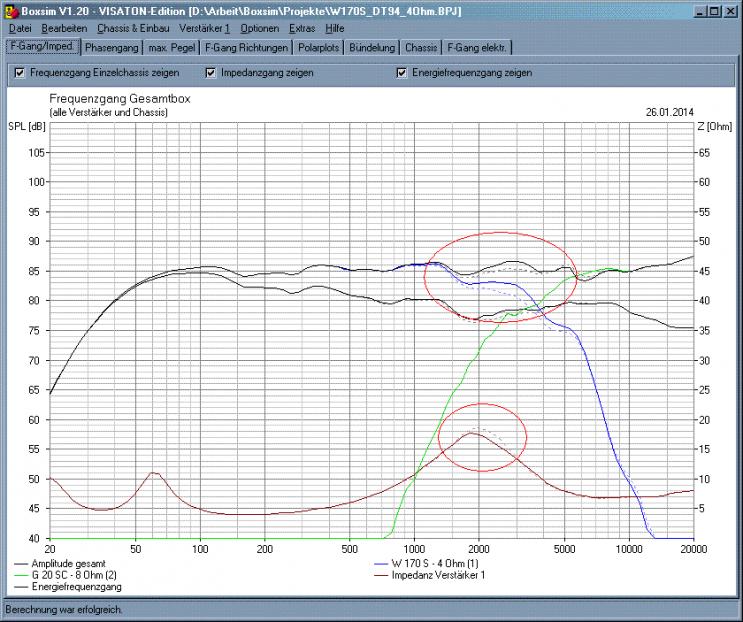The height and width of the screenshot is (622, 743).
Task: Open the F-Gang Richtungen tab
Action: pyautogui.click(x=246, y=48)
